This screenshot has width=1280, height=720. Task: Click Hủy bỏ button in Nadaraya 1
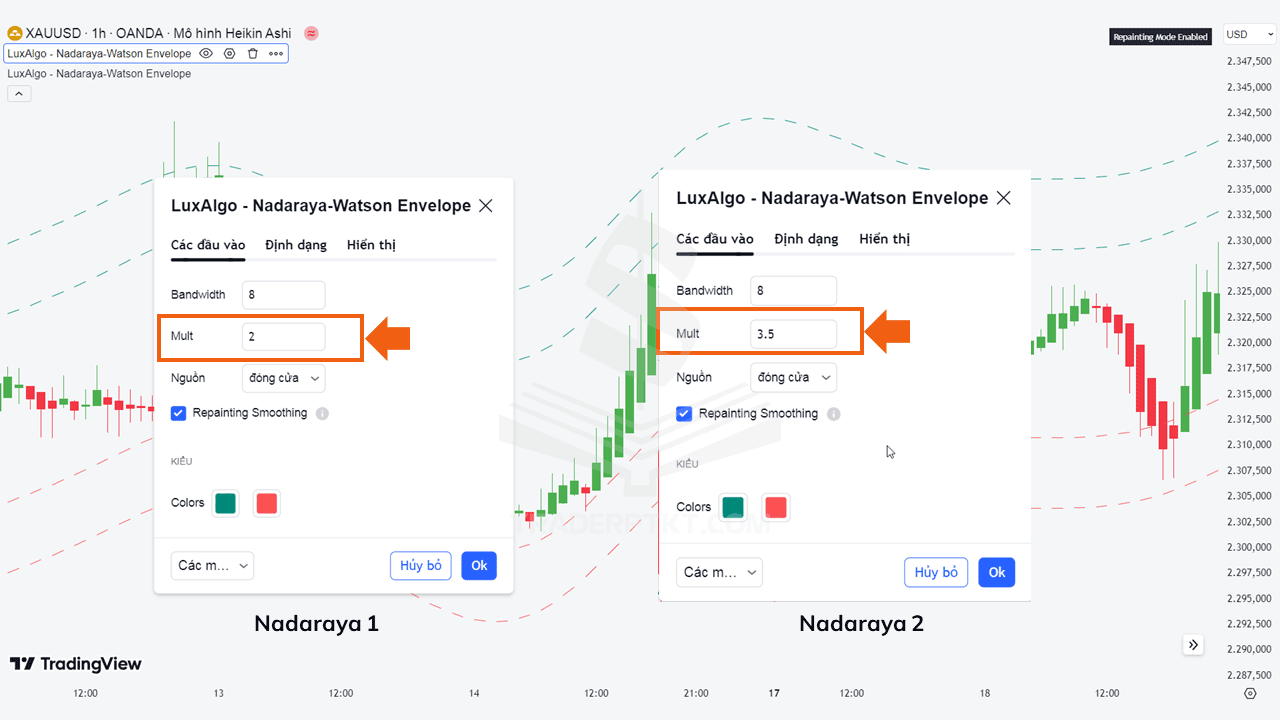tap(421, 565)
